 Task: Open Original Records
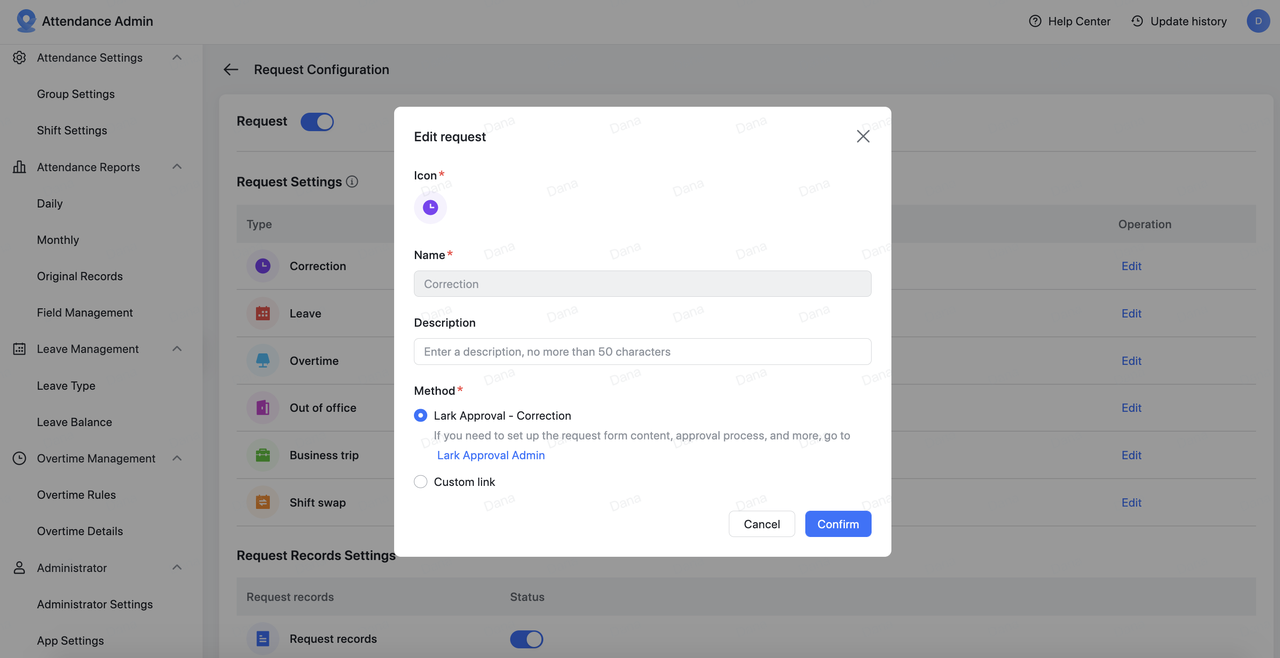pos(80,276)
